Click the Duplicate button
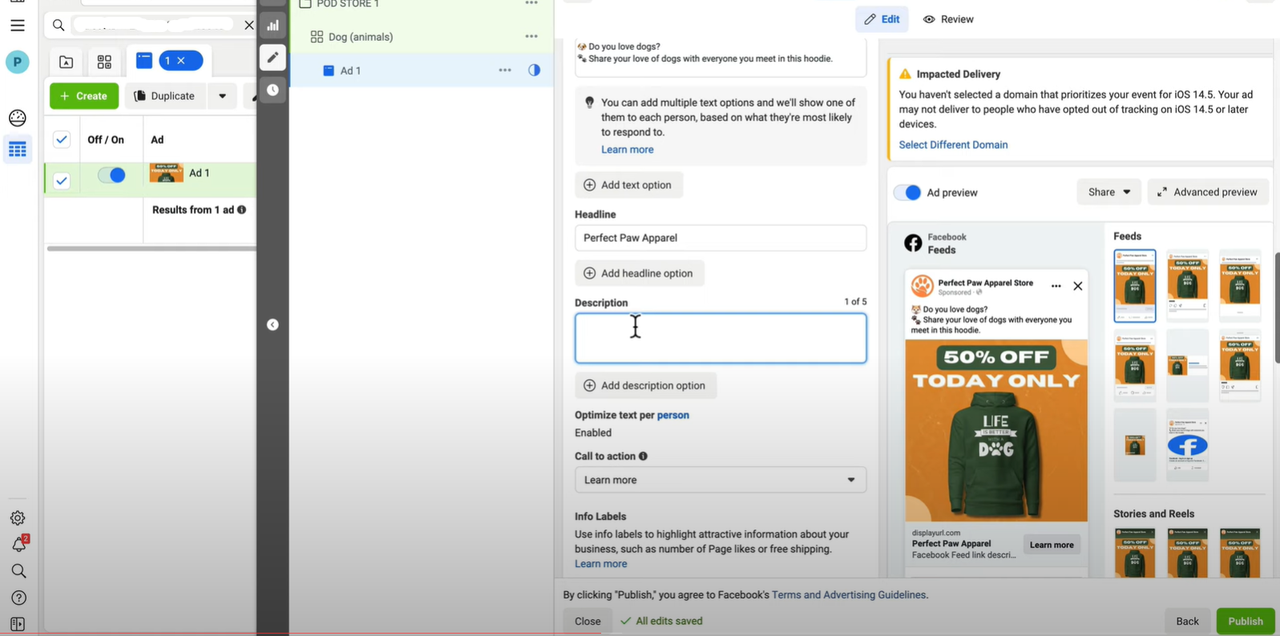 [164, 96]
